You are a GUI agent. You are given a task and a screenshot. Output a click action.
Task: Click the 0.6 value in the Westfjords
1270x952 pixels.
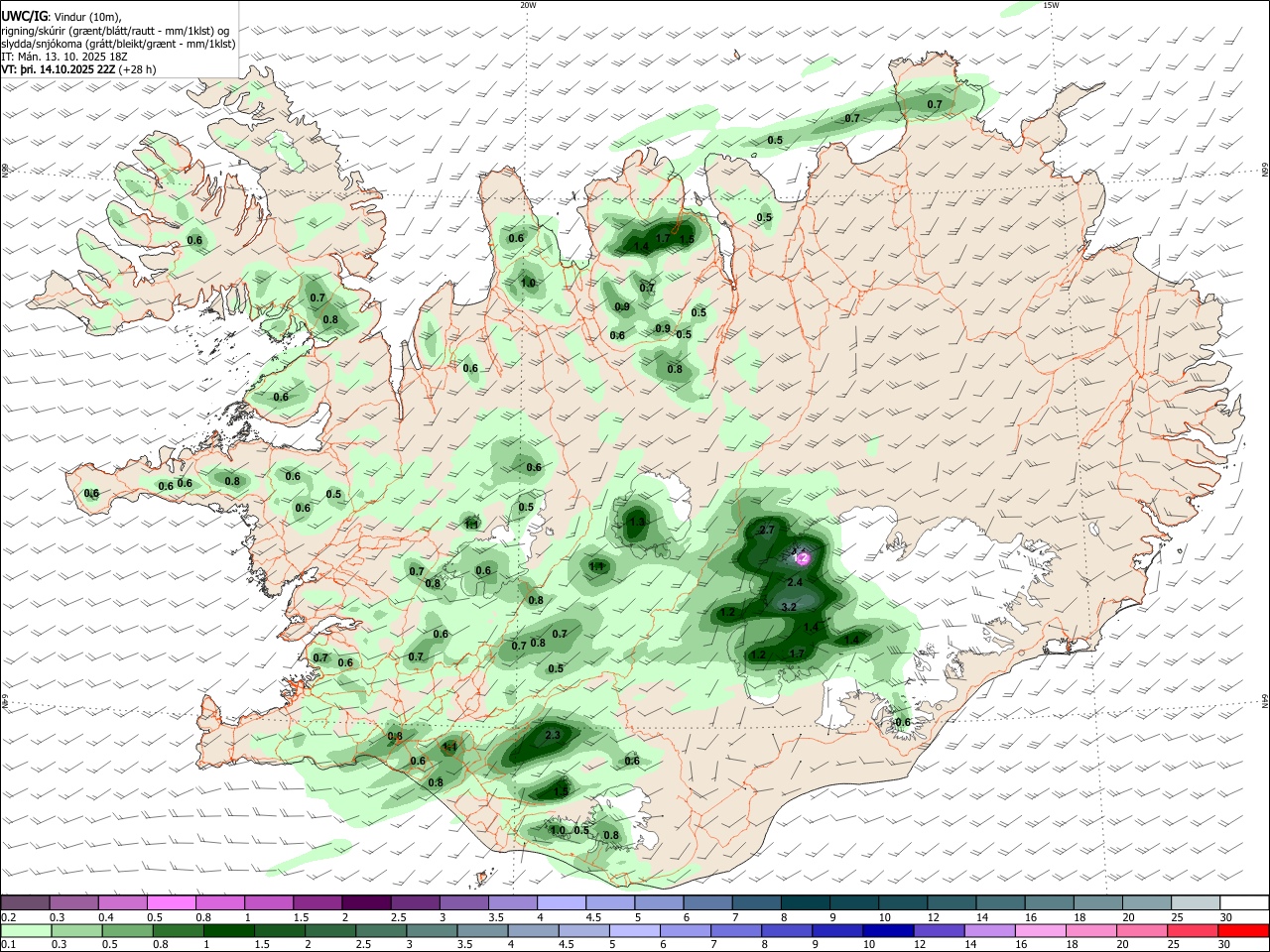(194, 240)
